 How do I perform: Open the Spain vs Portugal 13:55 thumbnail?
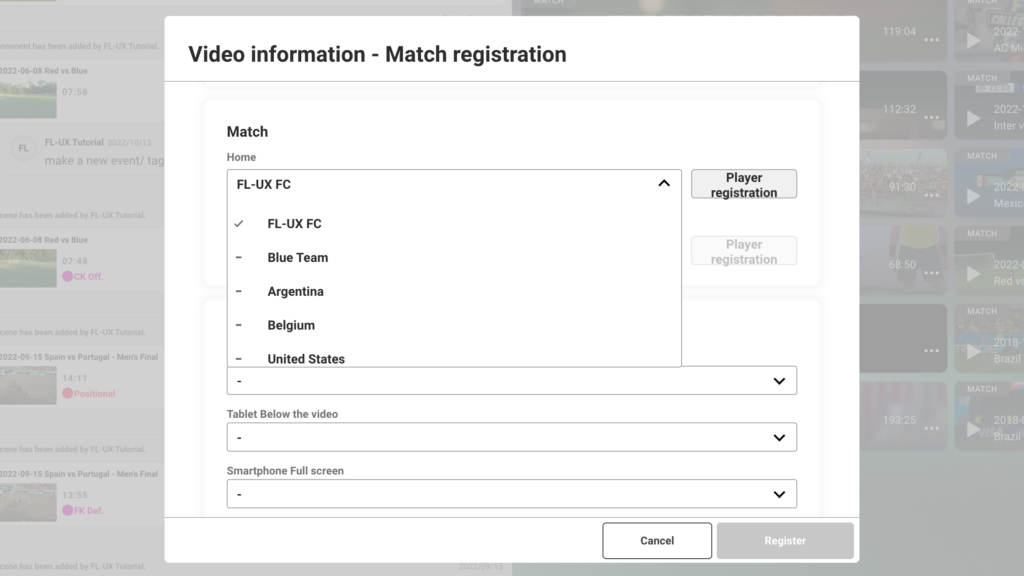[x=28, y=502]
